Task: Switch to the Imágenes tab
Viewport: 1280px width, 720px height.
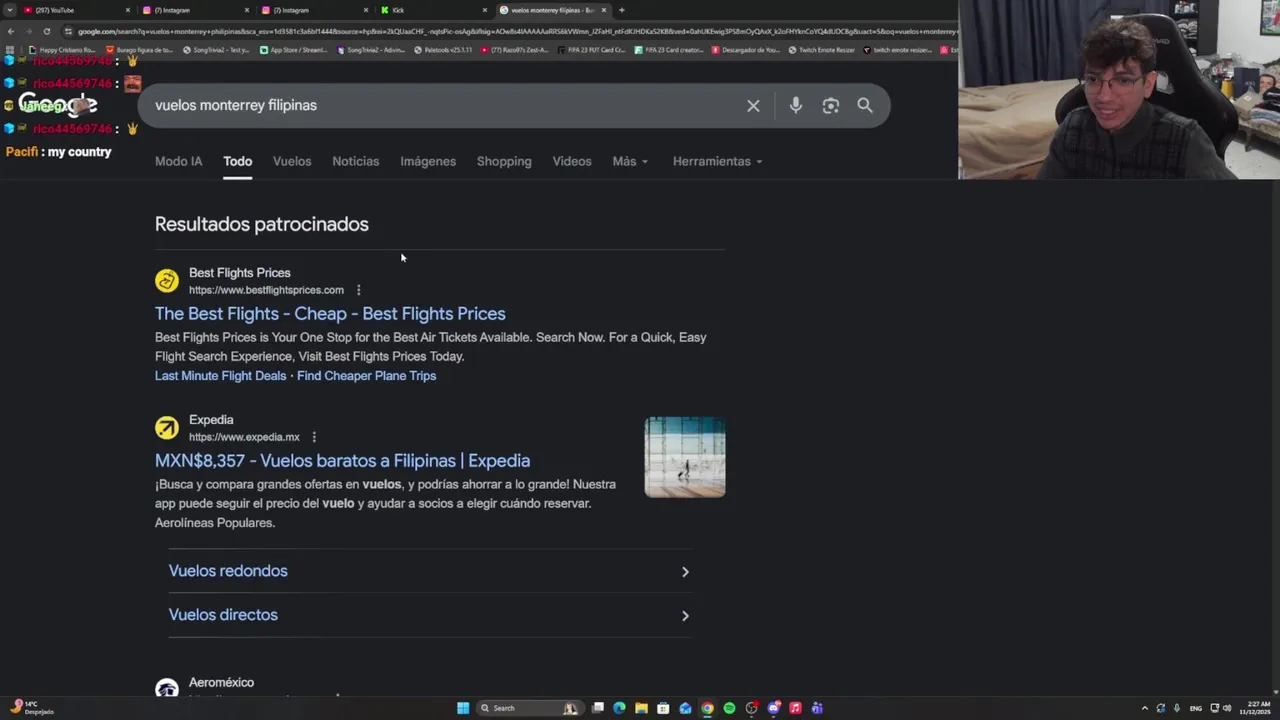Action: click(x=428, y=161)
